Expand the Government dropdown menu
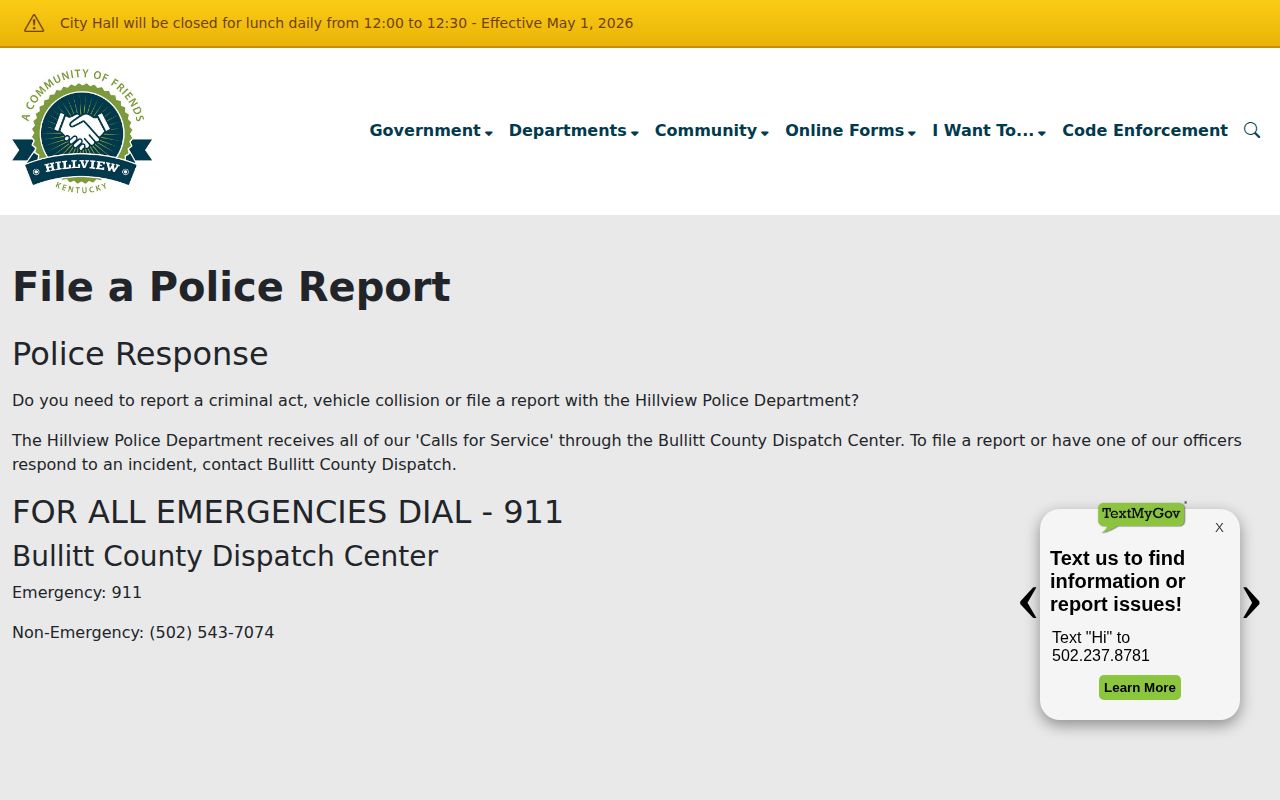Viewport: 1280px width, 800px height. pos(431,130)
